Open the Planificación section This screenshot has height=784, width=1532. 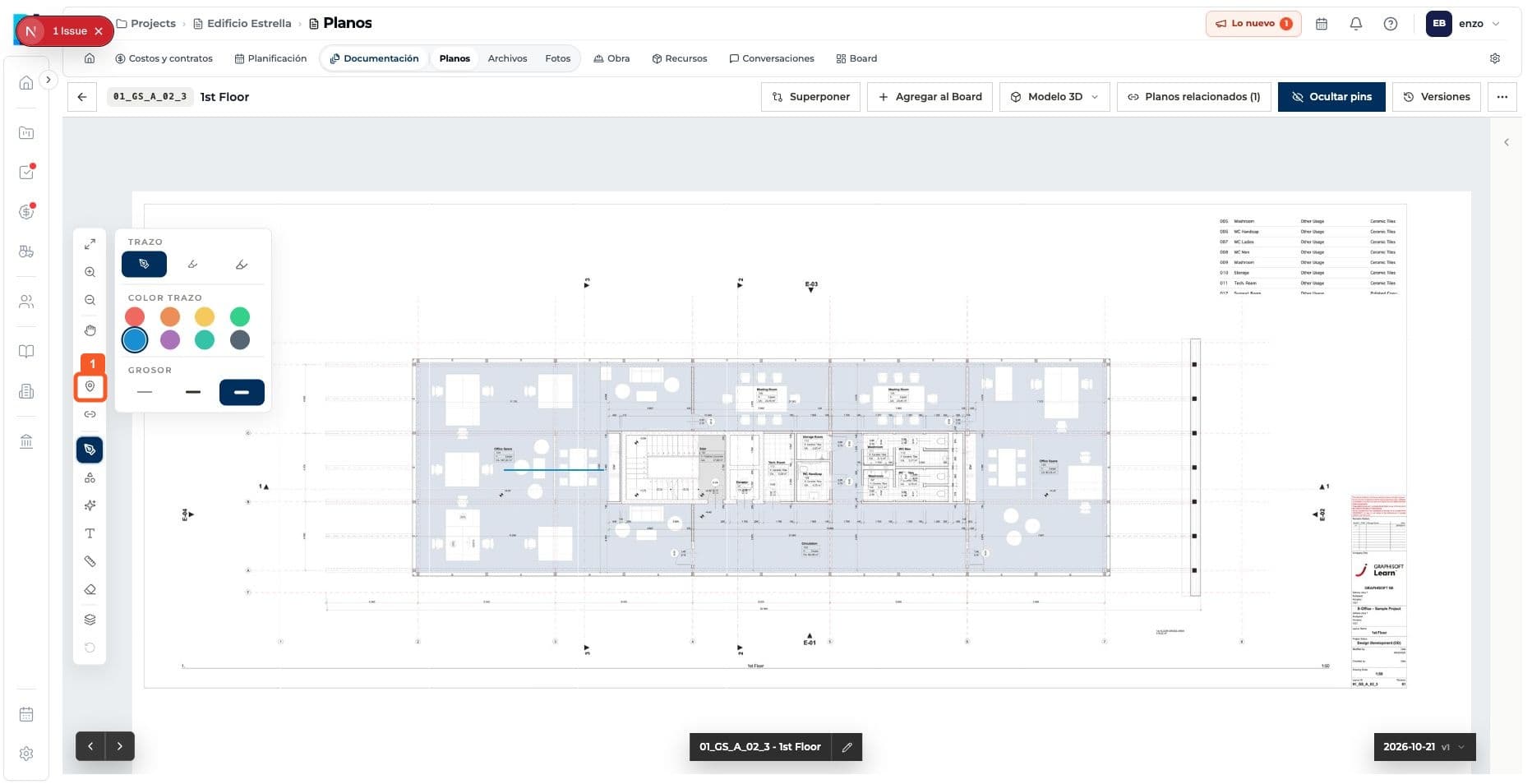point(270,58)
